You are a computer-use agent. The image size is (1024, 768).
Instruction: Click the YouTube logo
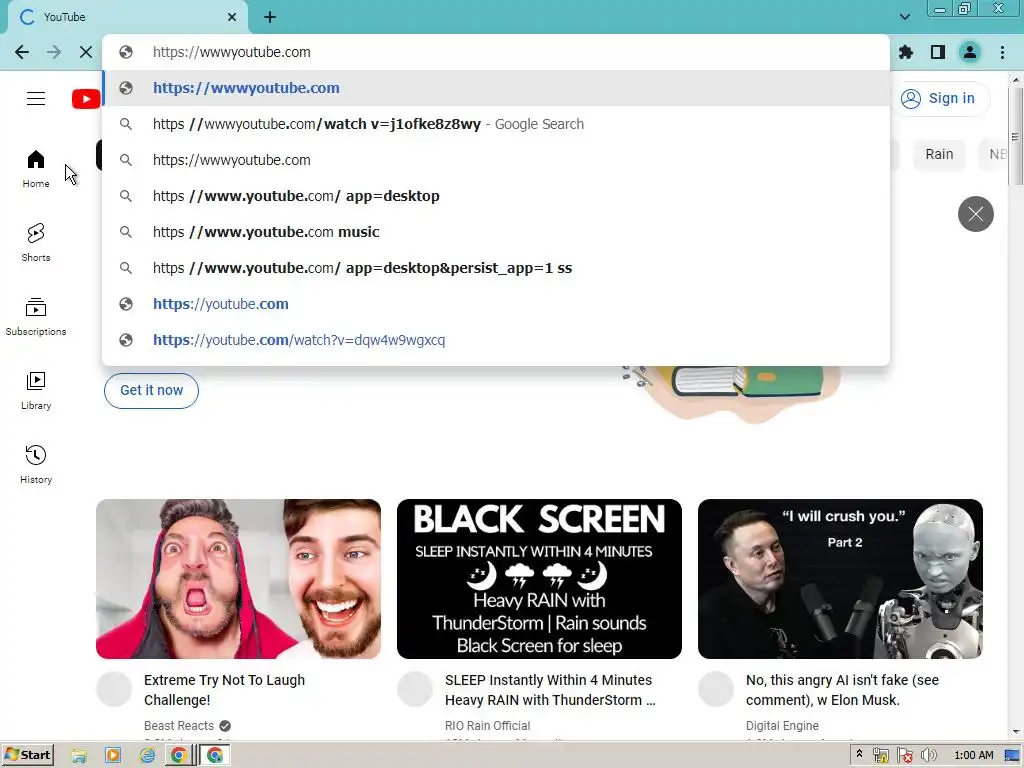(86, 99)
